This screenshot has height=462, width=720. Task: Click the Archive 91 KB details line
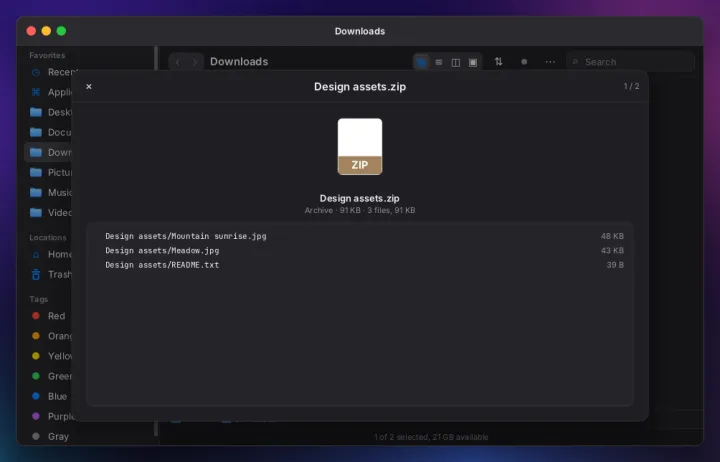click(x=360, y=210)
